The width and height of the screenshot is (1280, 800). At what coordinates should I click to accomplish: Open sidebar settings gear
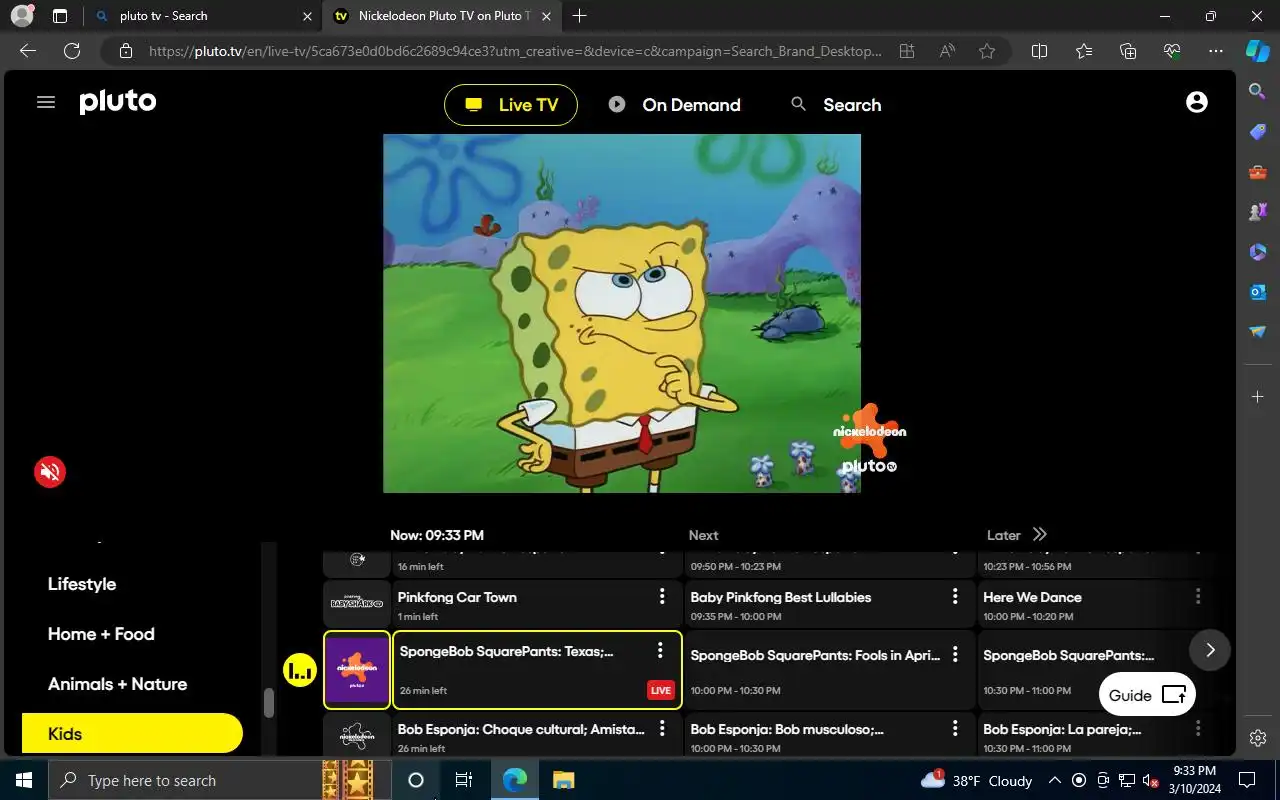pos(1258,738)
